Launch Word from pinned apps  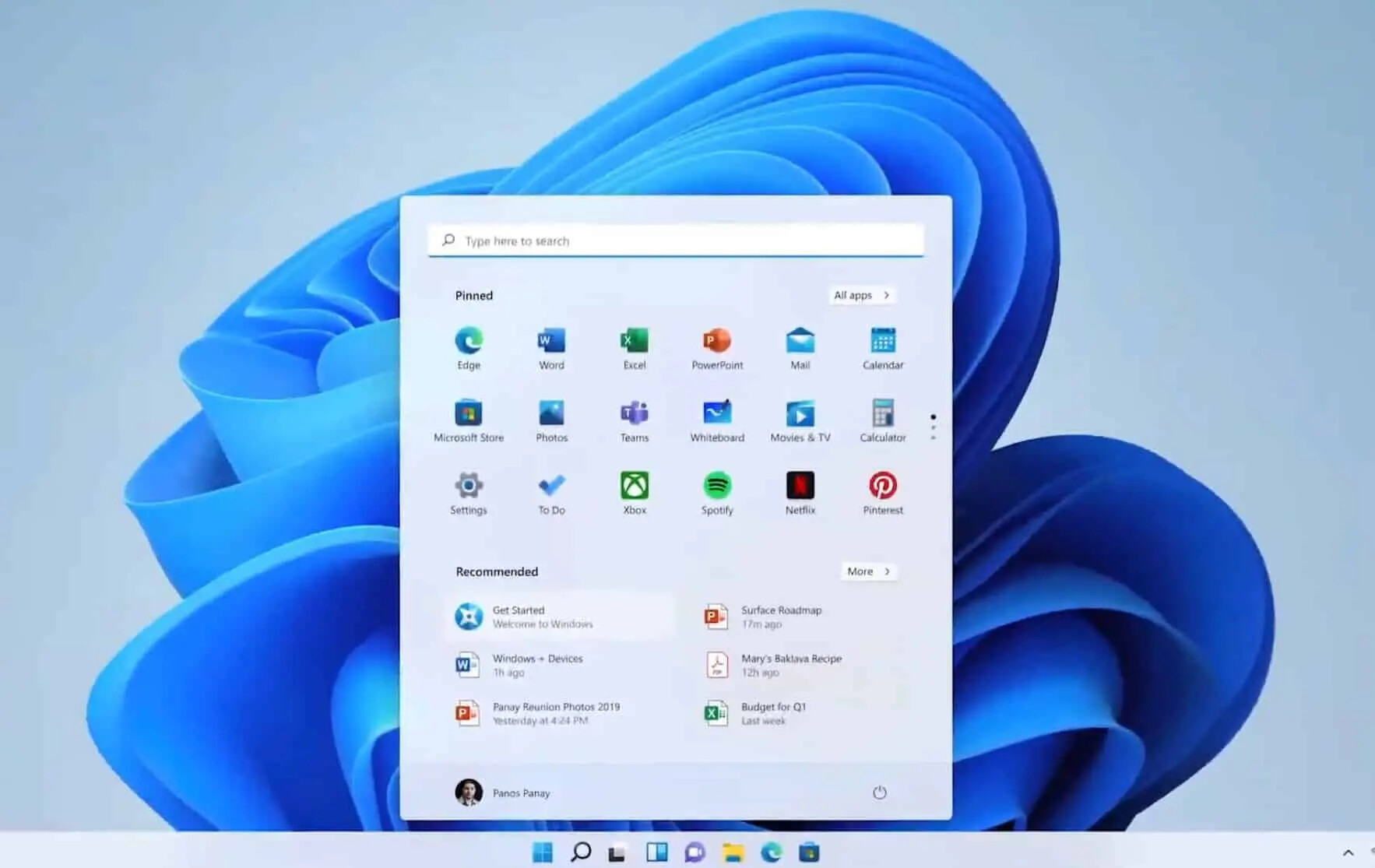[551, 348]
